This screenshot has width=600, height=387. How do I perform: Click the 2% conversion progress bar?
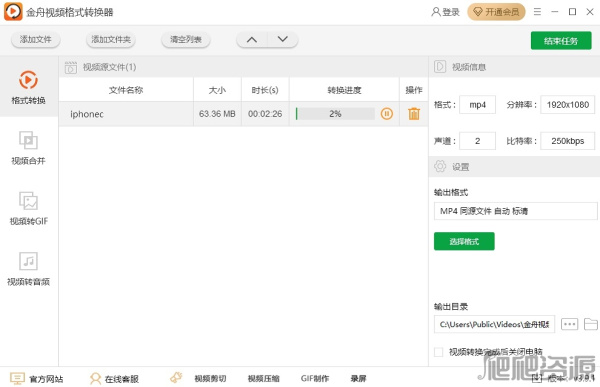tap(335, 114)
